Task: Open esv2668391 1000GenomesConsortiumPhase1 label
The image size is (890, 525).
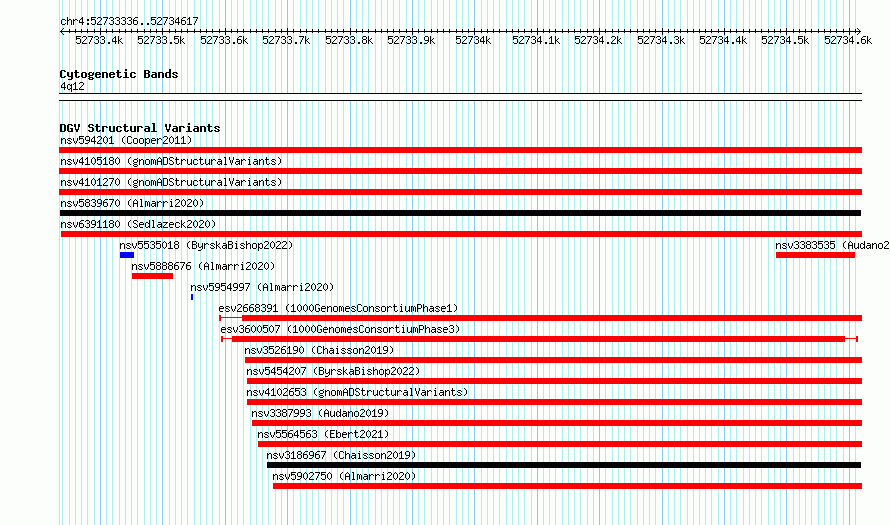Action: (x=338, y=308)
